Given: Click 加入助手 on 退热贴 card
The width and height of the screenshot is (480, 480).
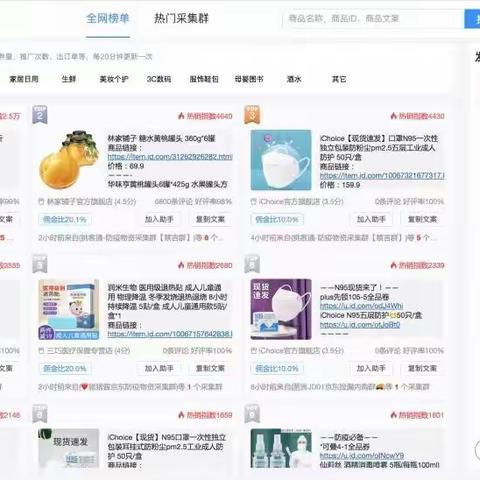Looking at the screenshot, I should [x=159, y=368].
